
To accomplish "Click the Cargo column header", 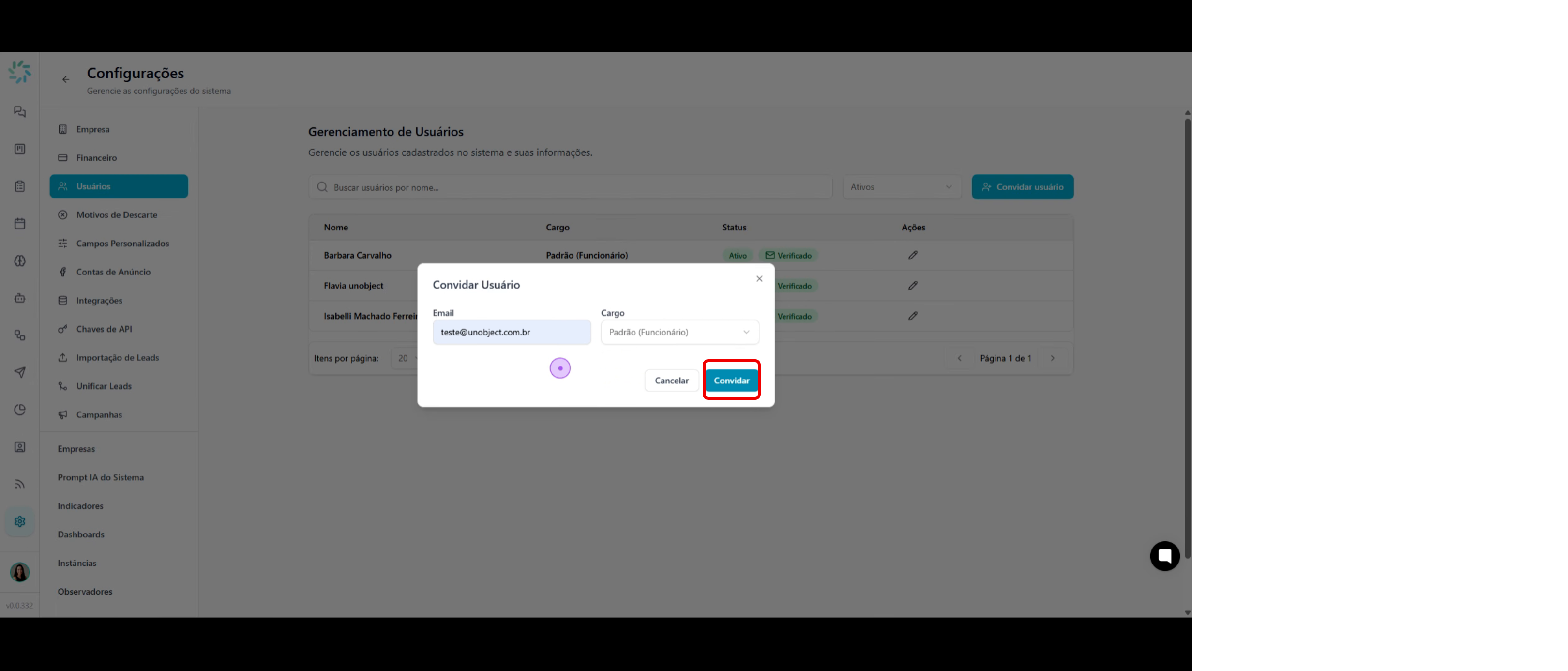I will 558,227.
